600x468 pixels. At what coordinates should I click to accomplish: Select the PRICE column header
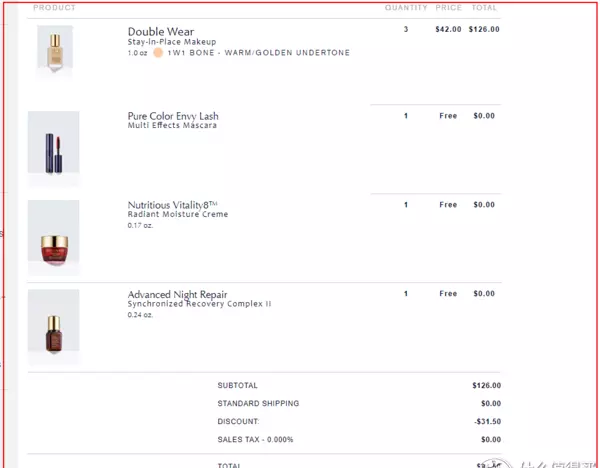pyautogui.click(x=448, y=8)
